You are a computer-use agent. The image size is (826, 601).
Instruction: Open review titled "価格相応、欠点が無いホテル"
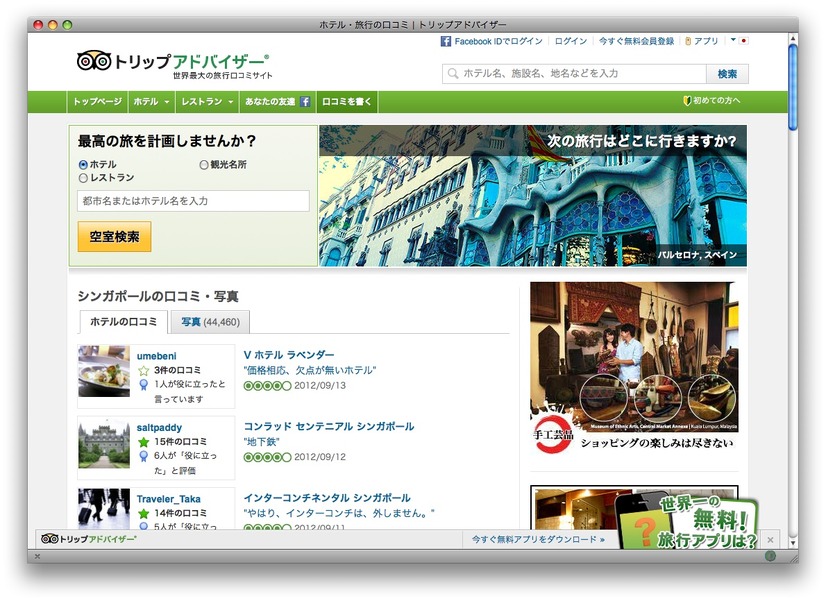(x=310, y=371)
